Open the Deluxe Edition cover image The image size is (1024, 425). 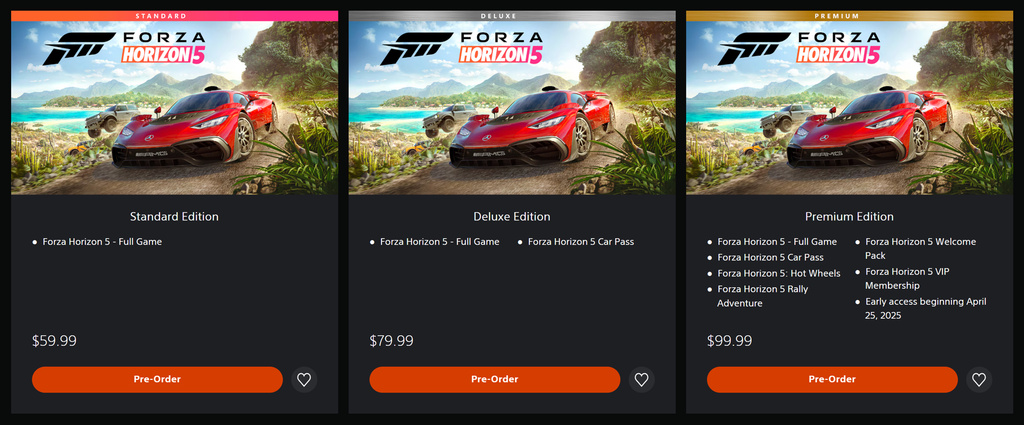(x=512, y=108)
